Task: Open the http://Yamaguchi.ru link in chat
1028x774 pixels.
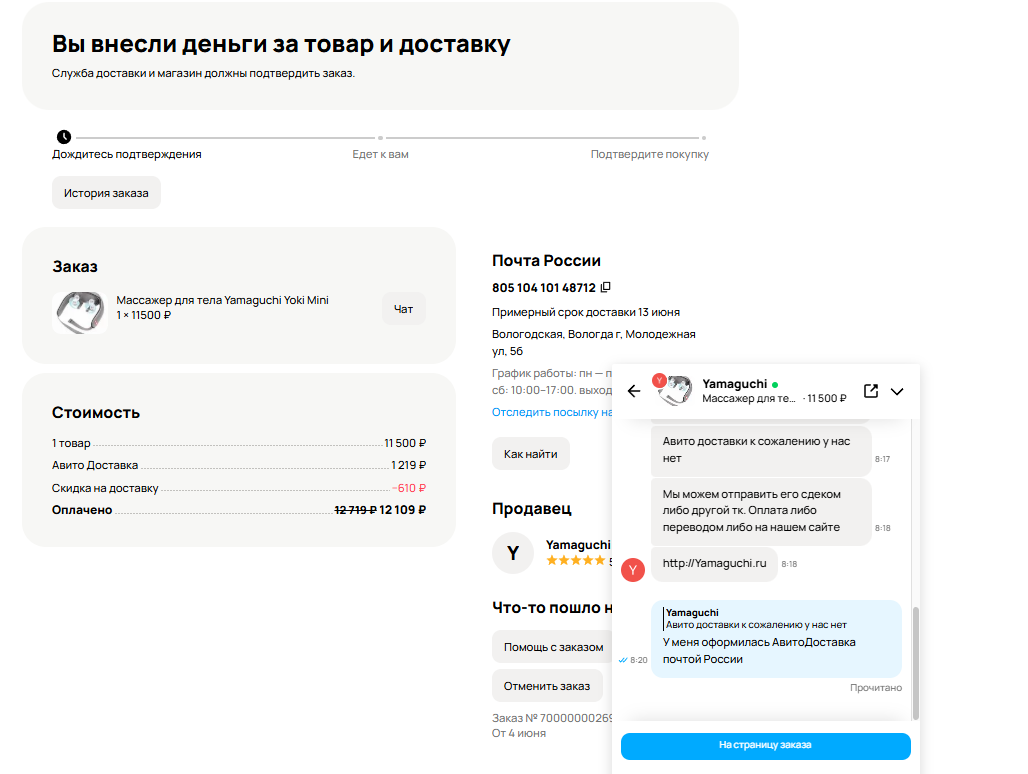Action: click(x=714, y=563)
